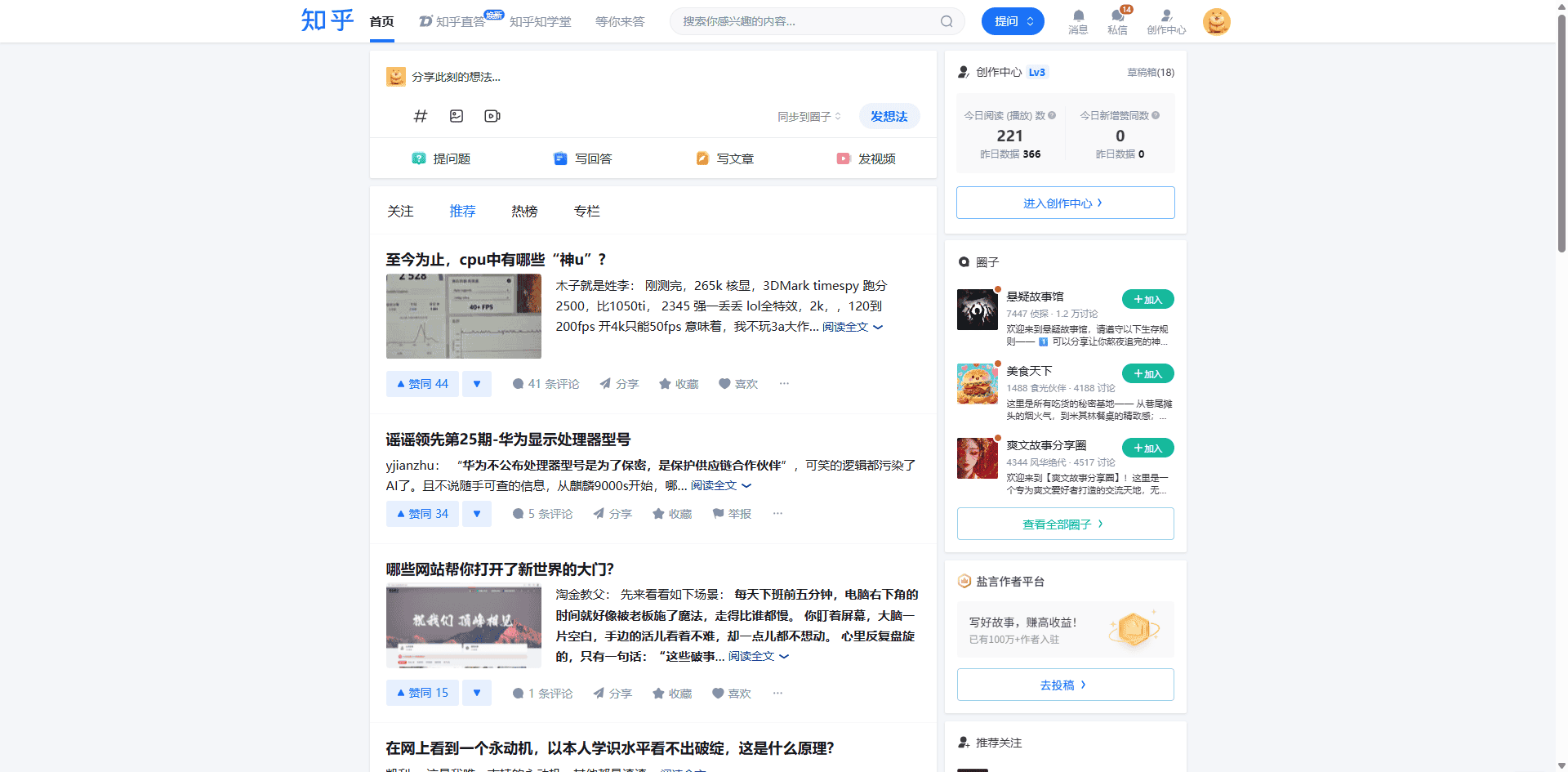This screenshot has height=772, width=1568.
Task: Click the search input field
Action: click(804, 22)
